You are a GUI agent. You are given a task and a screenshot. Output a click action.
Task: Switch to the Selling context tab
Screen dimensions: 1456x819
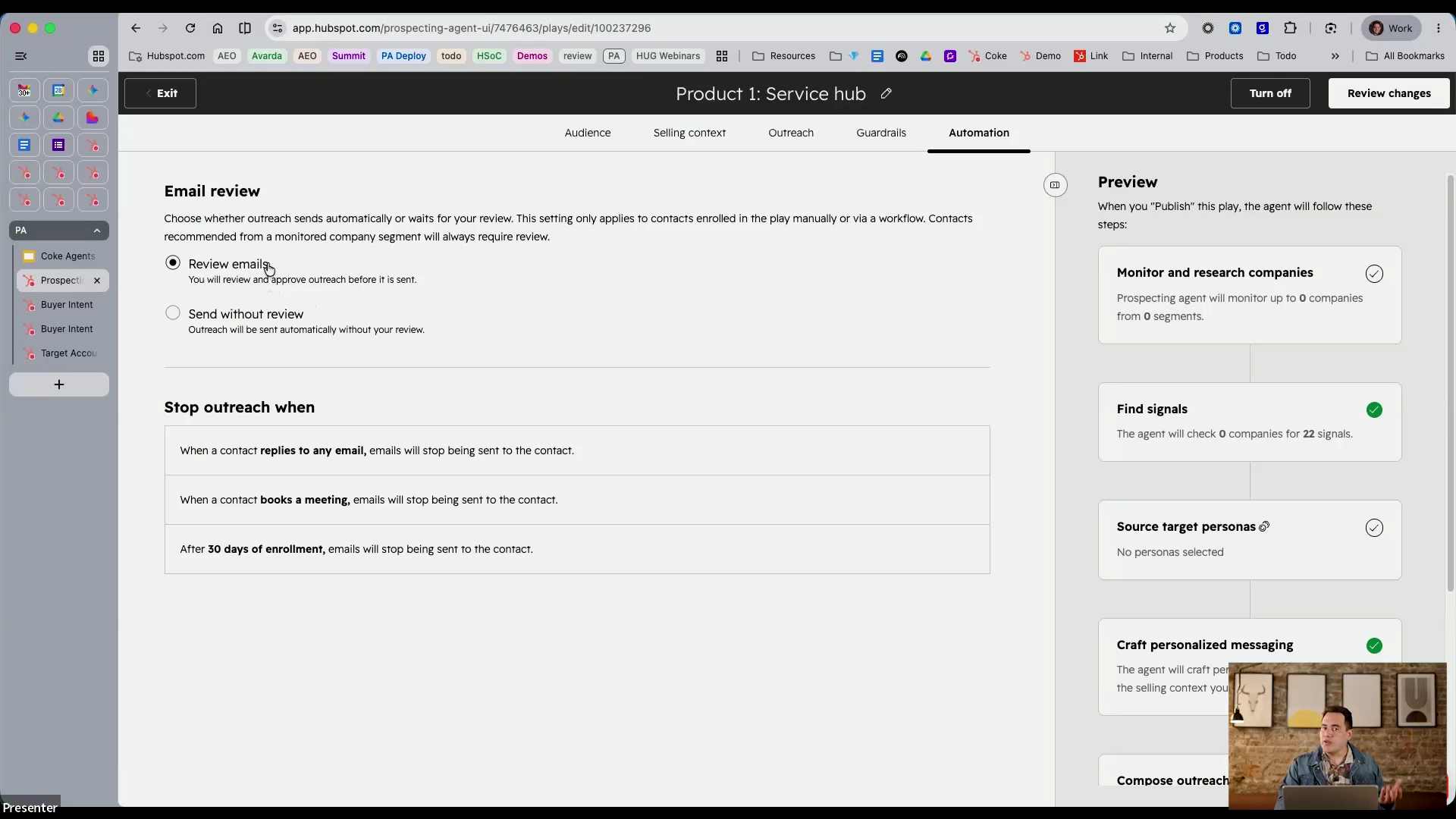click(x=689, y=133)
